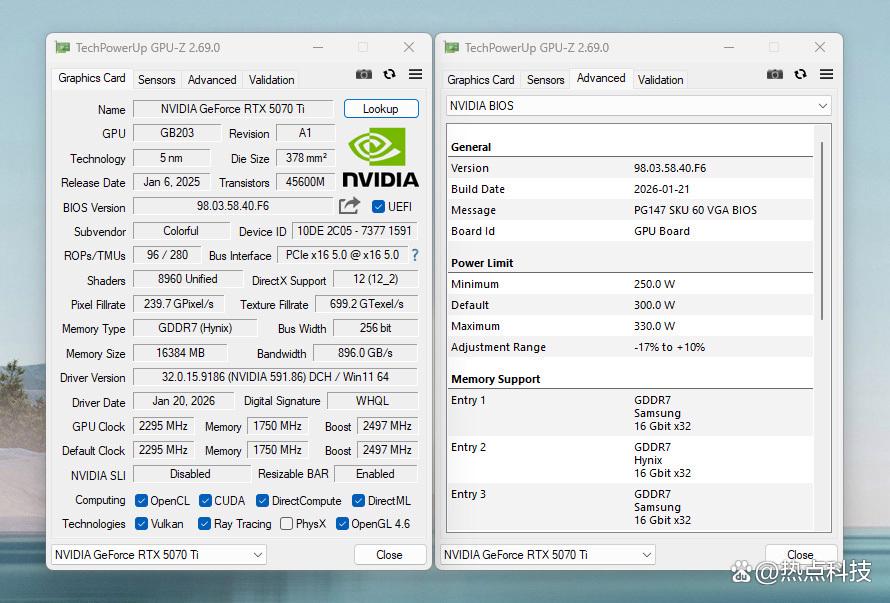Image resolution: width=890 pixels, height=603 pixels.
Task: Click the GPU field GB203
Action: click(x=177, y=133)
